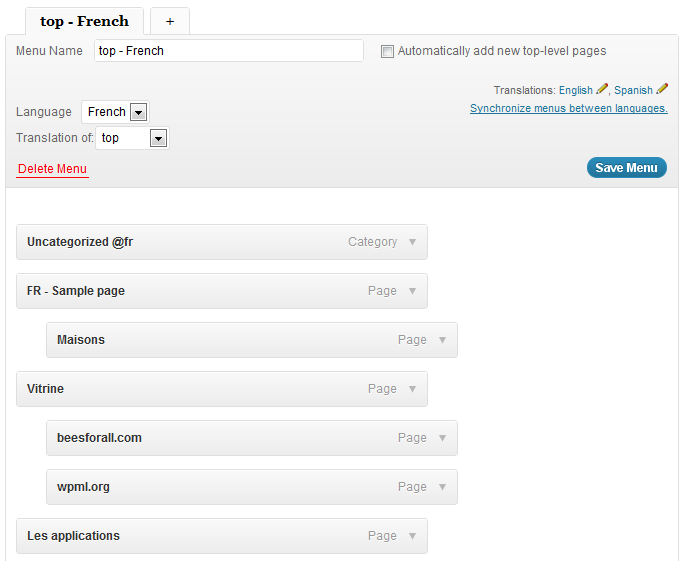Enable automatically add new top-level pages
Viewport: 684px width, 561px height.
point(387,51)
